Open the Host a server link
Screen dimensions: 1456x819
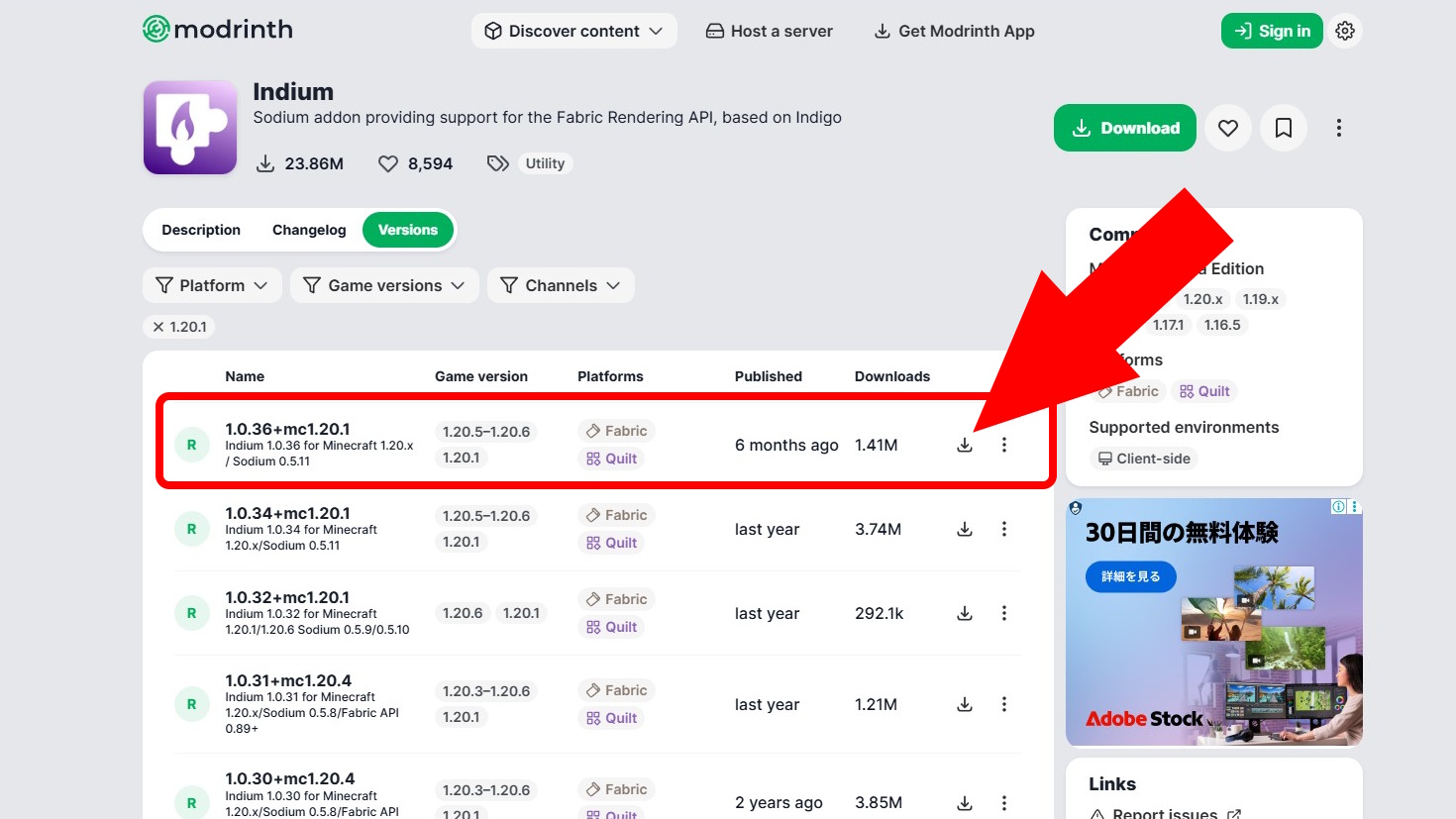[x=770, y=31]
